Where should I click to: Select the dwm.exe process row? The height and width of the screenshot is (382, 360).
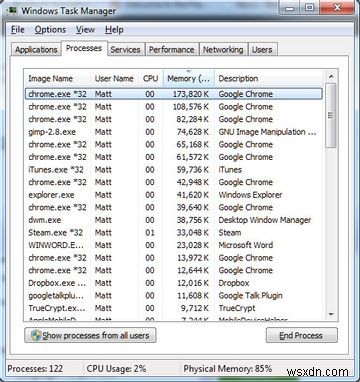174,220
